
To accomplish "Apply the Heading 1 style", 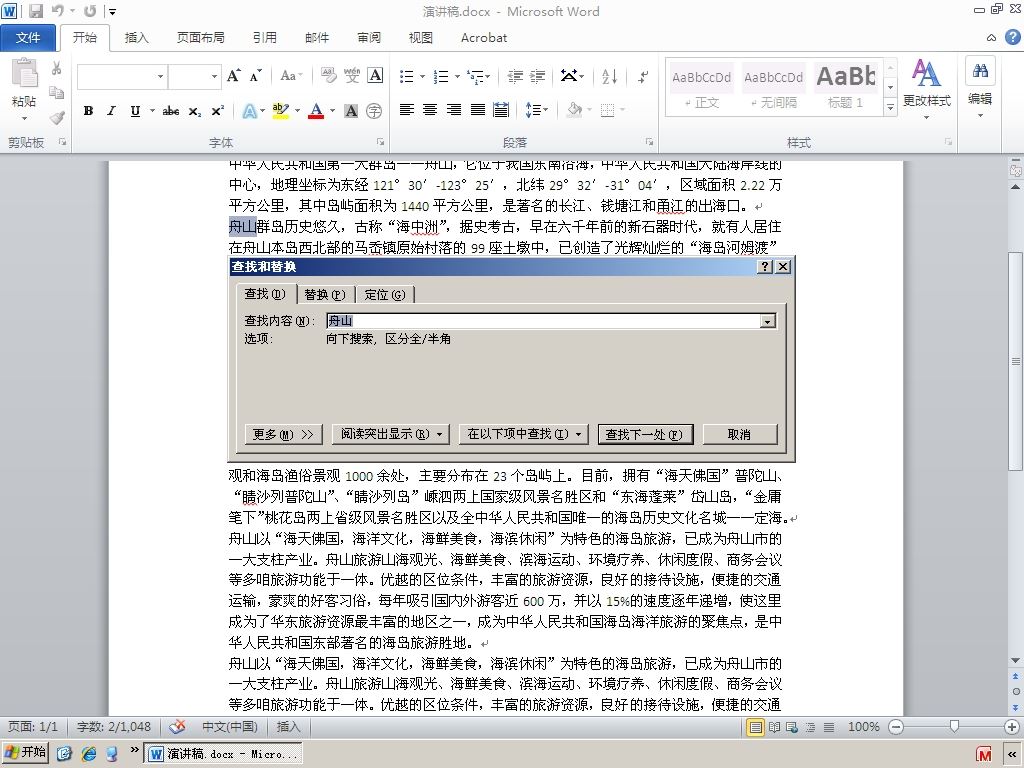I will (x=846, y=88).
